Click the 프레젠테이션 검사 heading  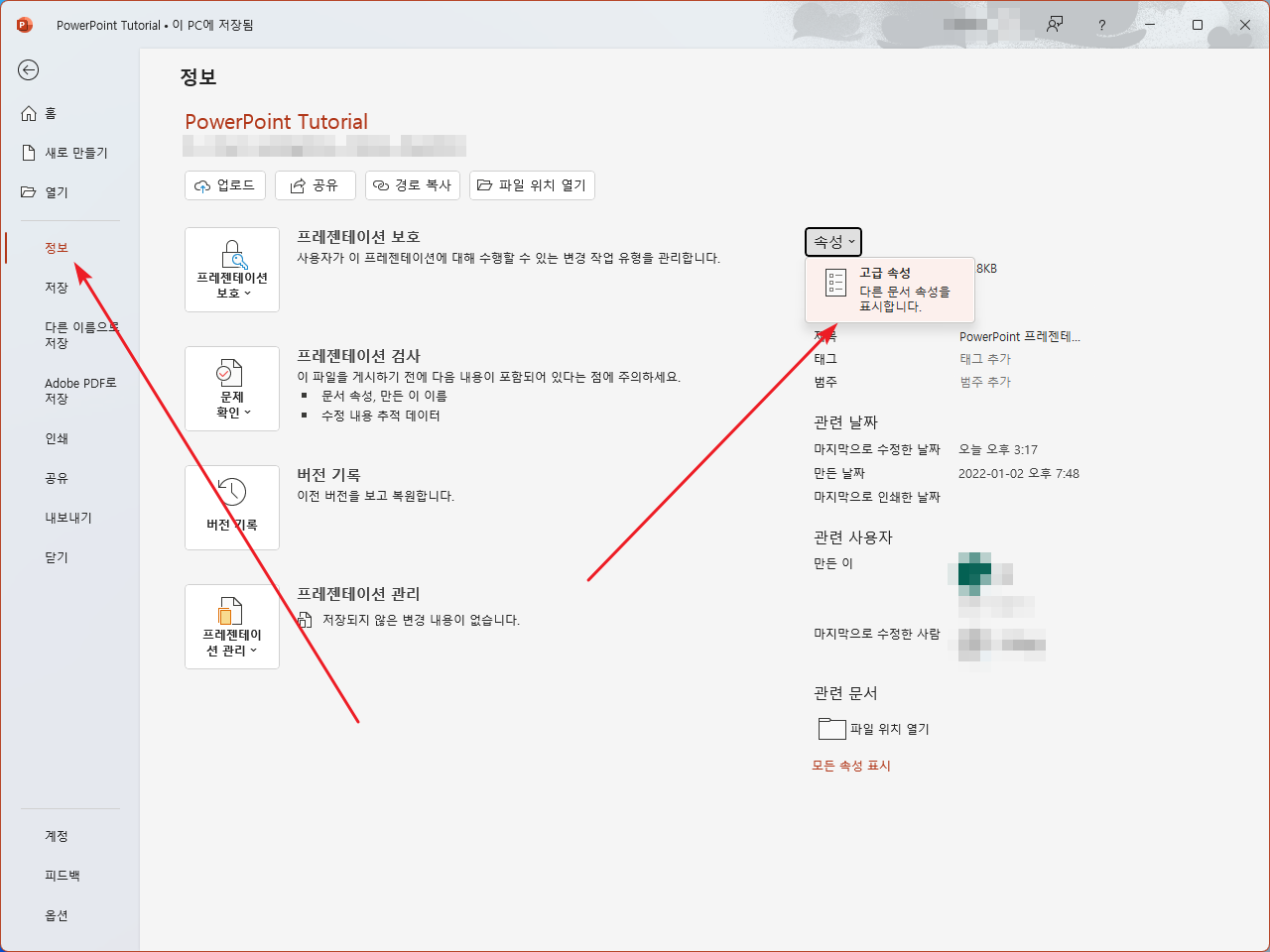[x=359, y=356]
